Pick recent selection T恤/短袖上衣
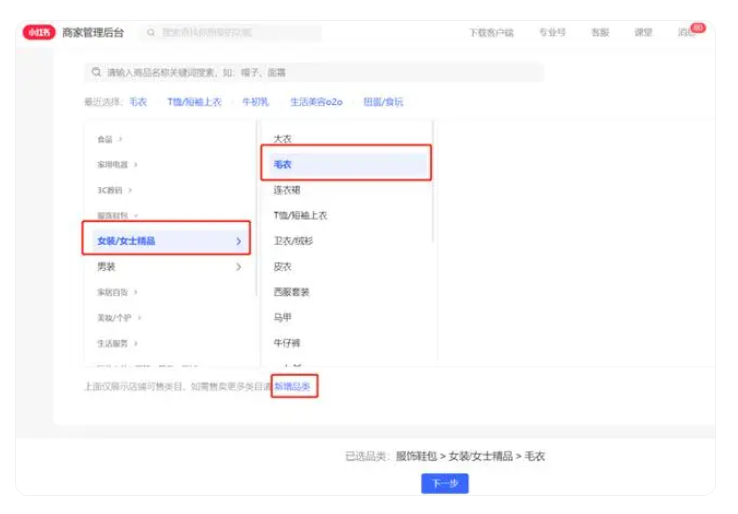738x514 pixels. (x=194, y=102)
